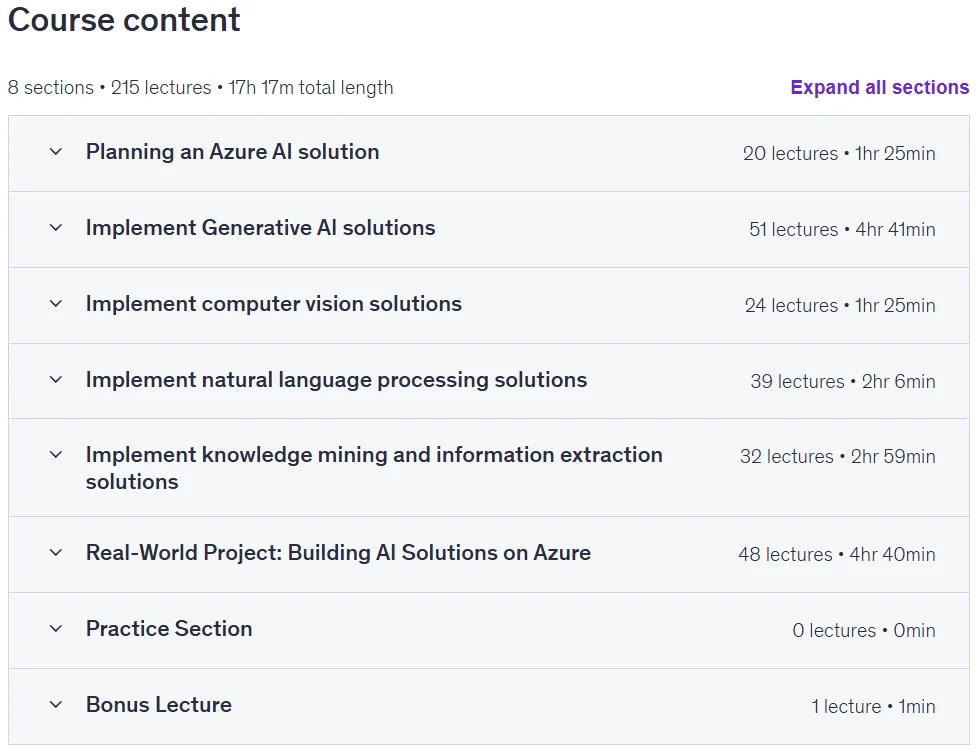976x750 pixels.
Task: Open Implement computer vision solutions heading
Action: tap(274, 304)
